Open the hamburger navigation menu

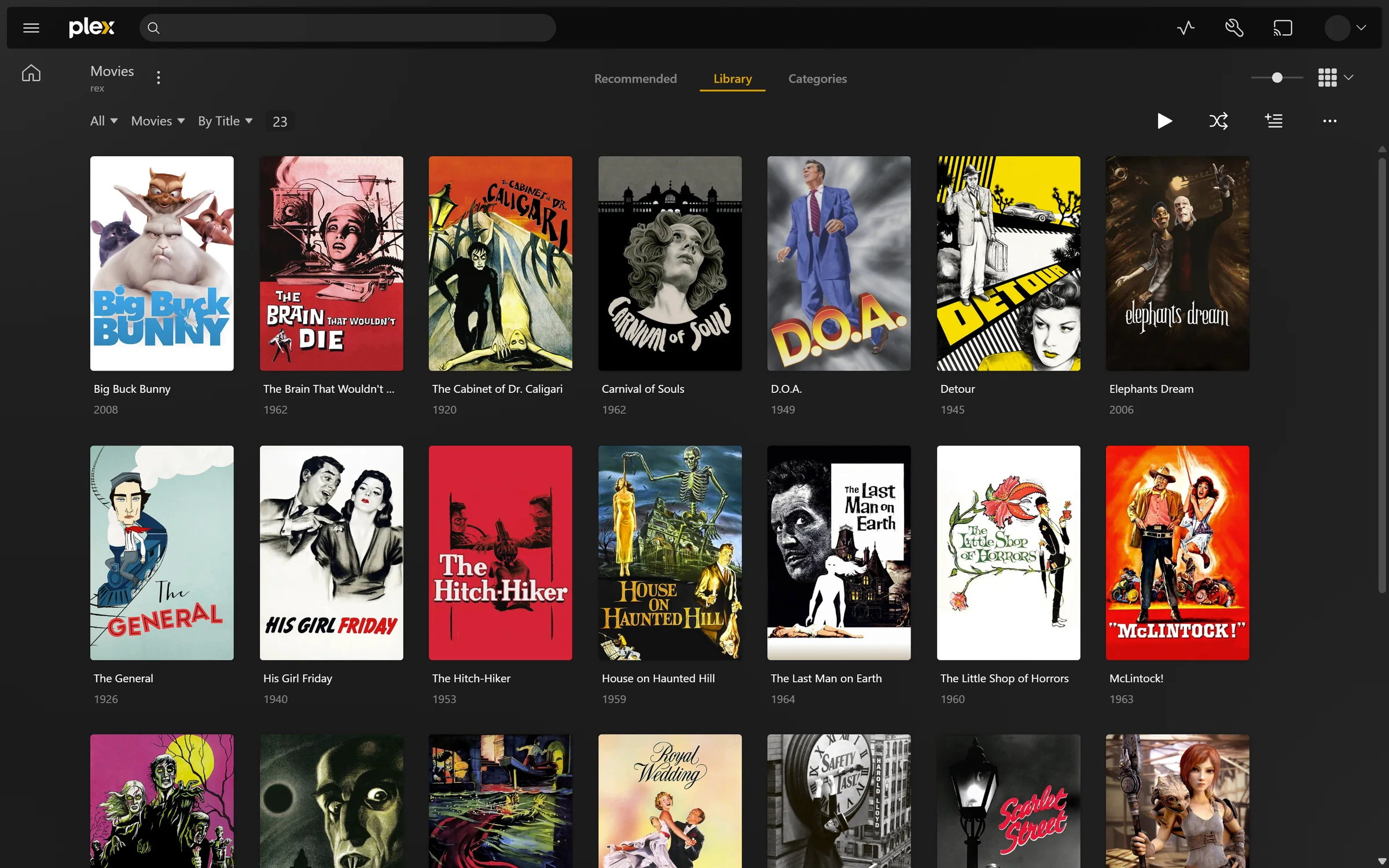click(31, 28)
